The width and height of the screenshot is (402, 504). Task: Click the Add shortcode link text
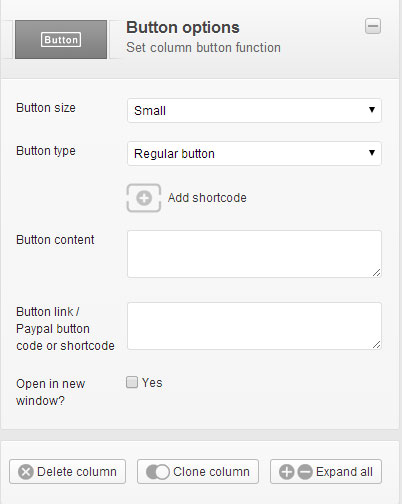(207, 198)
